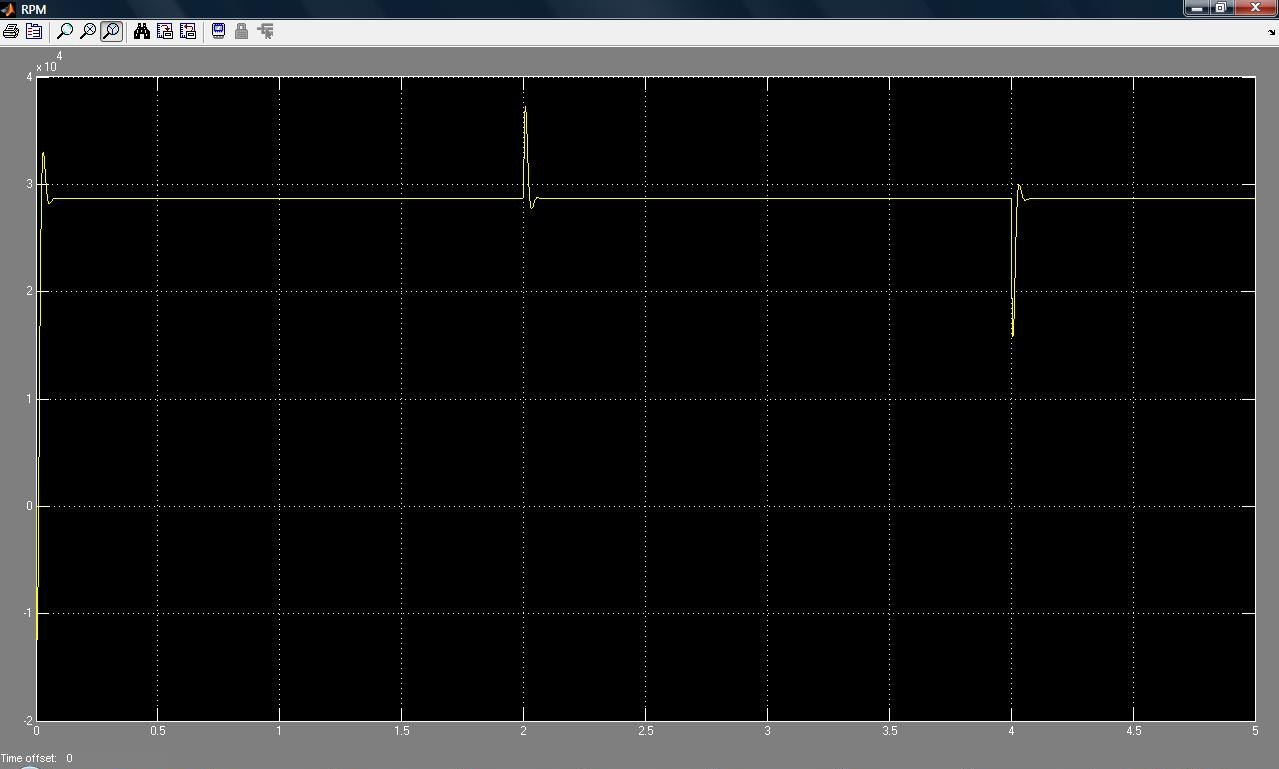
Task: Toggle the Floating scope icon
Action: tap(219, 31)
